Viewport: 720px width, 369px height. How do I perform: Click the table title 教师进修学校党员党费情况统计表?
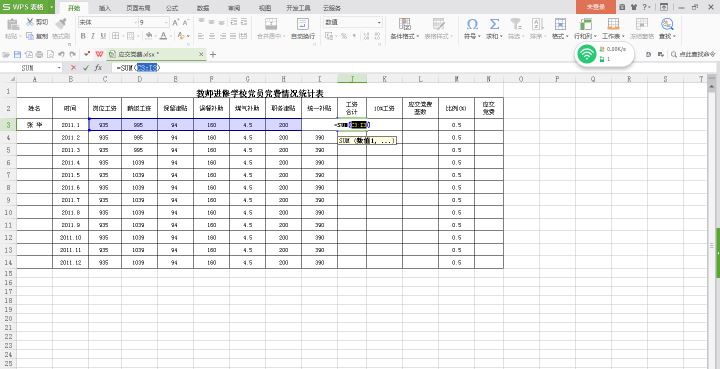[260, 93]
